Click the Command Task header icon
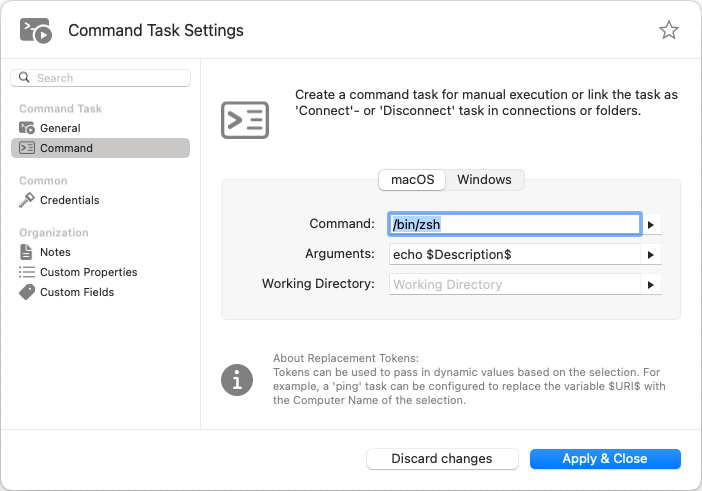Screen dimensions: 702x491 (36, 30)
